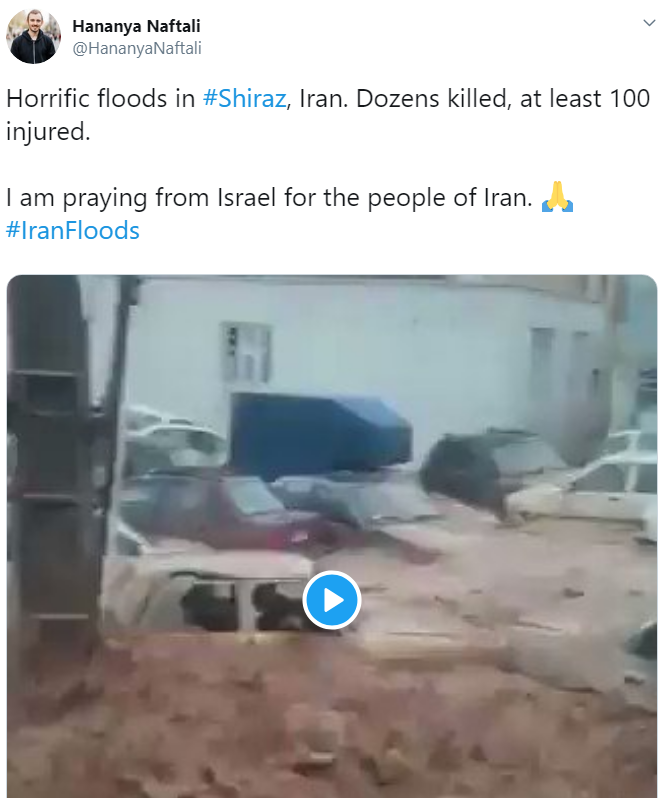Click the dark overturned car in the video
The width and height of the screenshot is (668, 798).
(x=468, y=471)
